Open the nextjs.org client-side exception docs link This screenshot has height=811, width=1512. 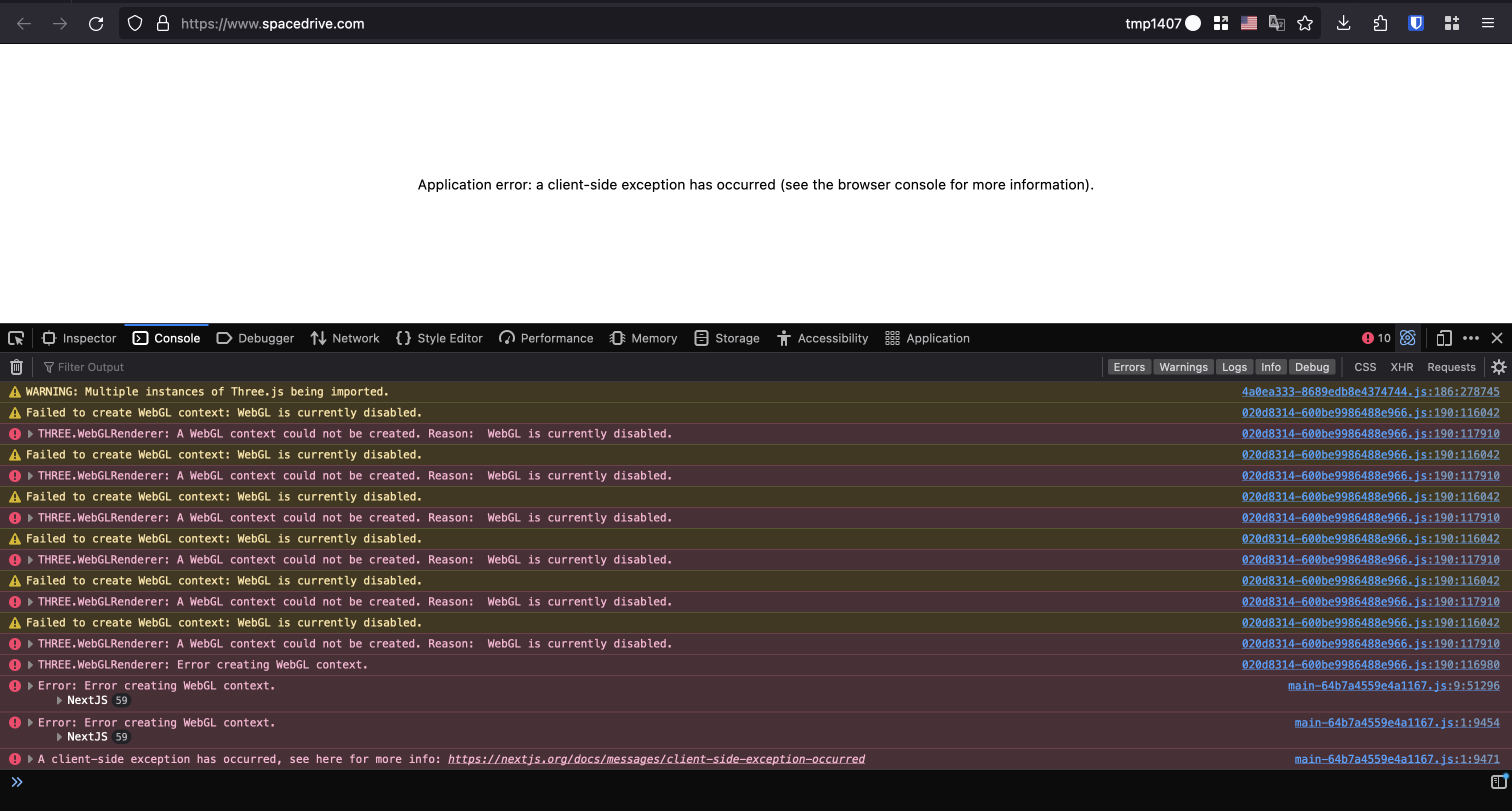point(656,759)
